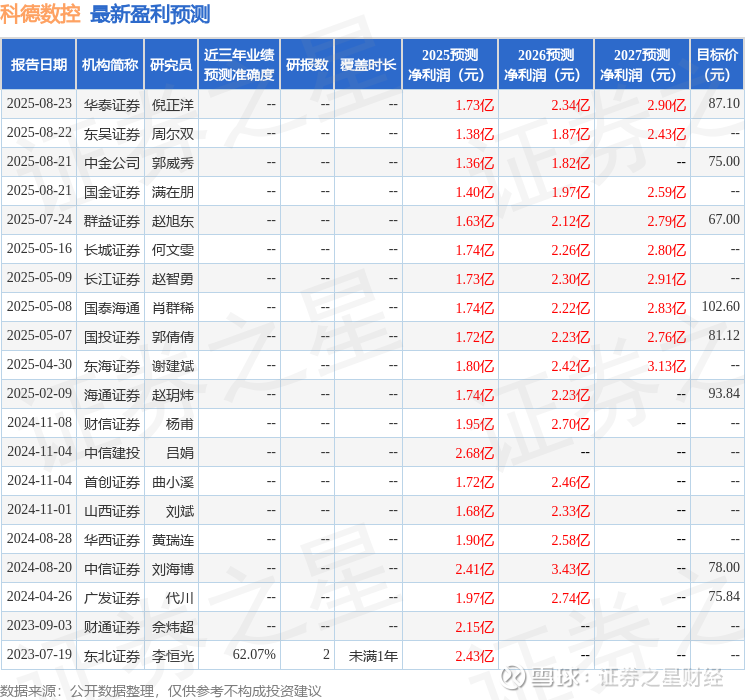Click target price 87.10

coord(724,103)
